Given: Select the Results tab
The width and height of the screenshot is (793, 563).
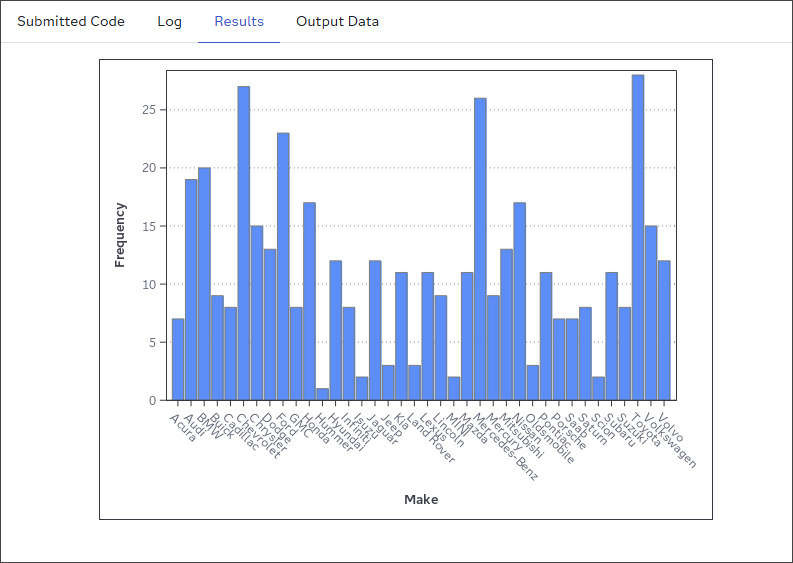Looking at the screenshot, I should (239, 21).
